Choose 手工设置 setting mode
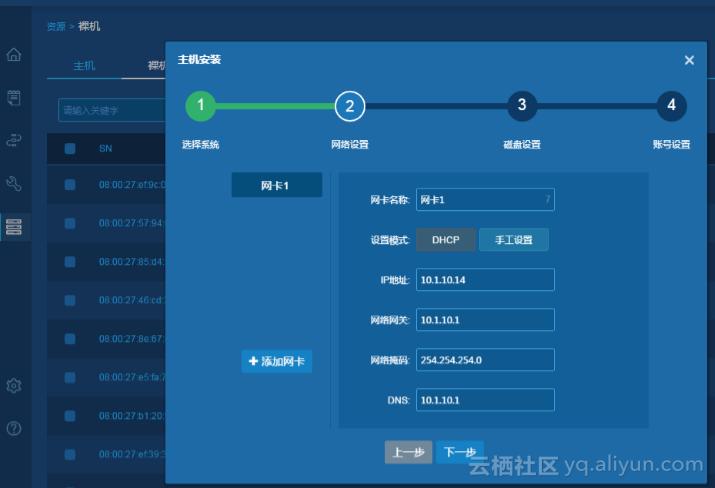The image size is (715, 488). [x=513, y=240]
